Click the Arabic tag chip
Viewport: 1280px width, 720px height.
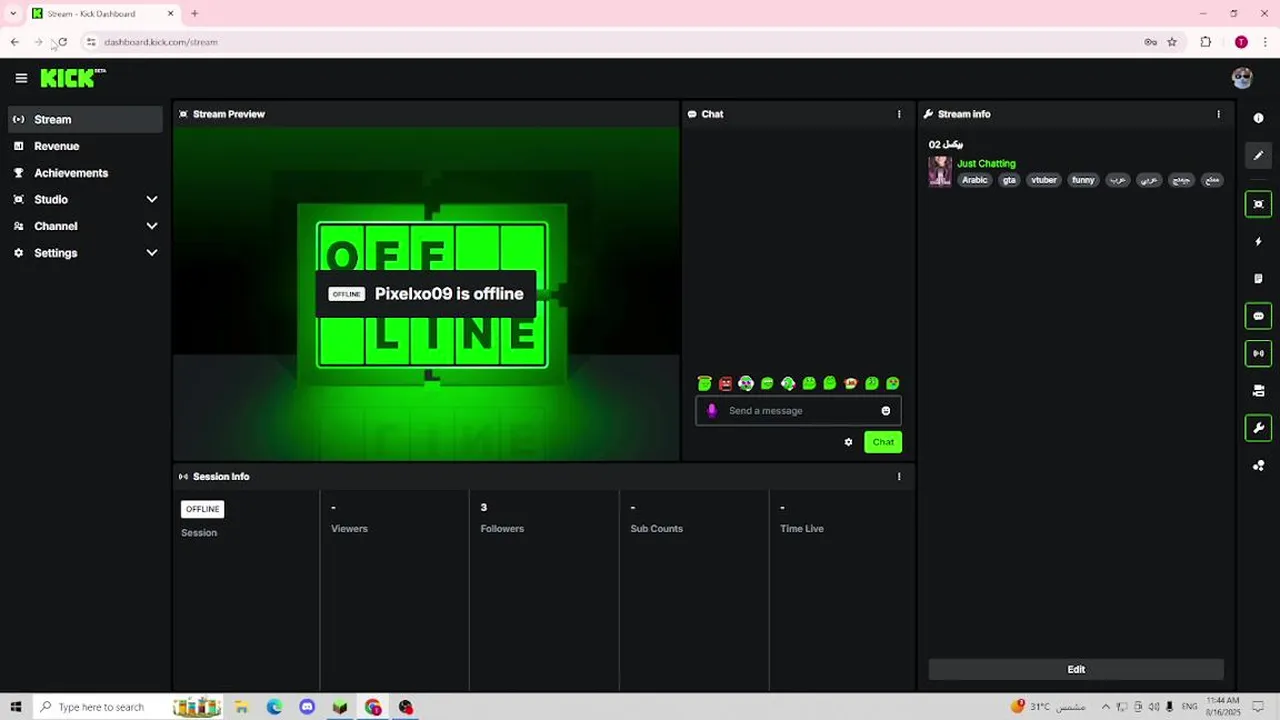tap(975, 180)
